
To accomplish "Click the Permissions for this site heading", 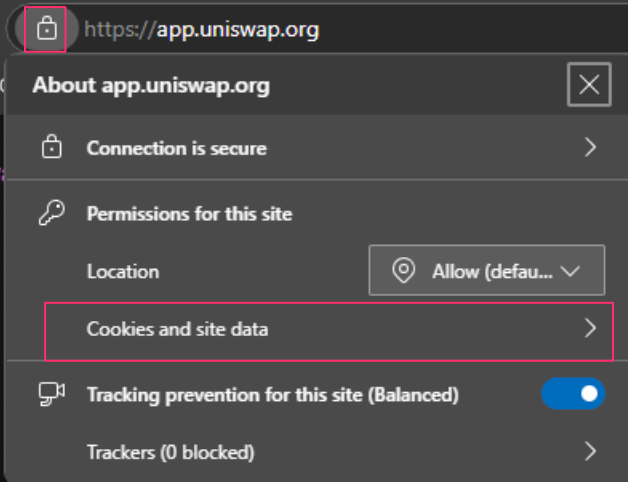I will [189, 213].
